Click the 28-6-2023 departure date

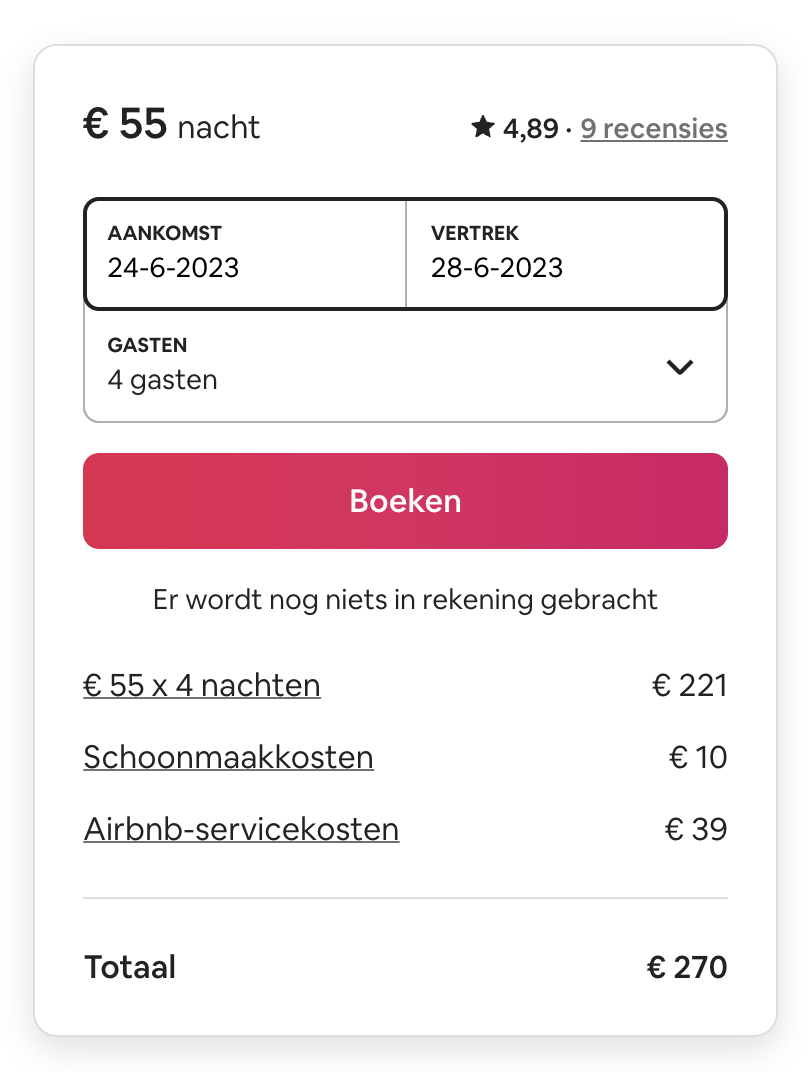click(x=496, y=268)
